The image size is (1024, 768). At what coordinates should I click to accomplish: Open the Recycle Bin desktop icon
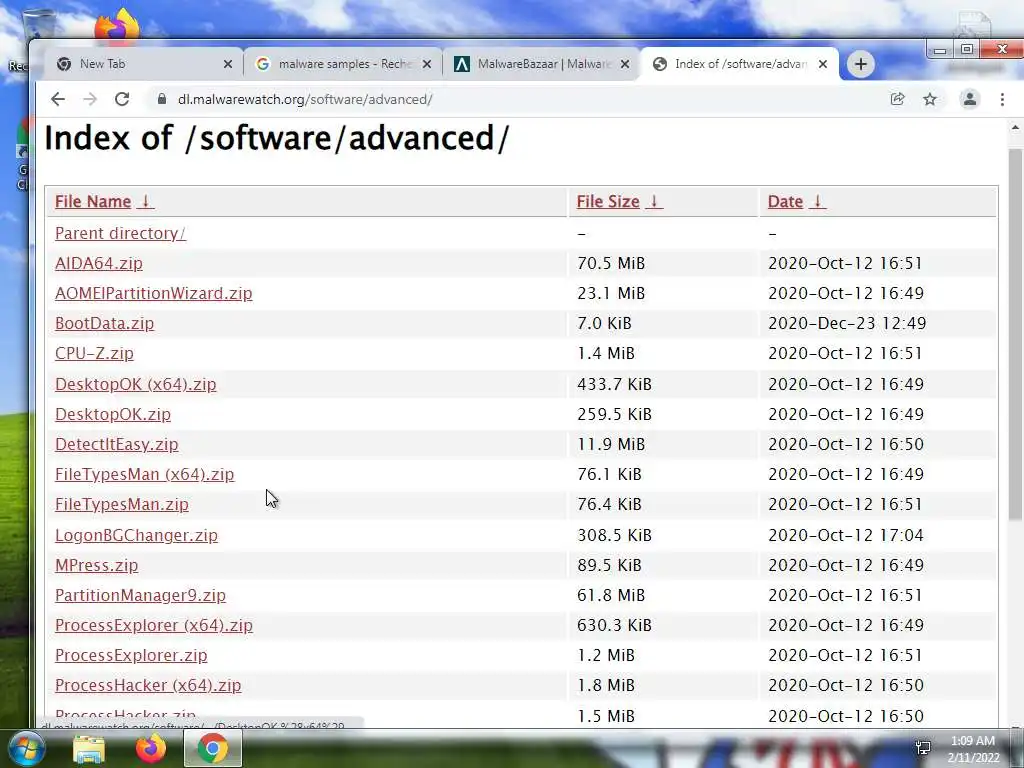pyautogui.click(x=38, y=25)
